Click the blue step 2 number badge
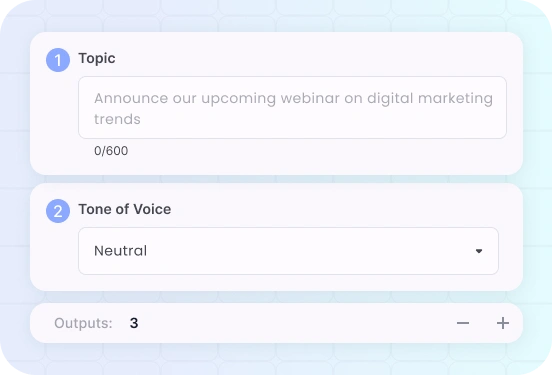Image resolution: width=552 pixels, height=375 pixels. 58,211
